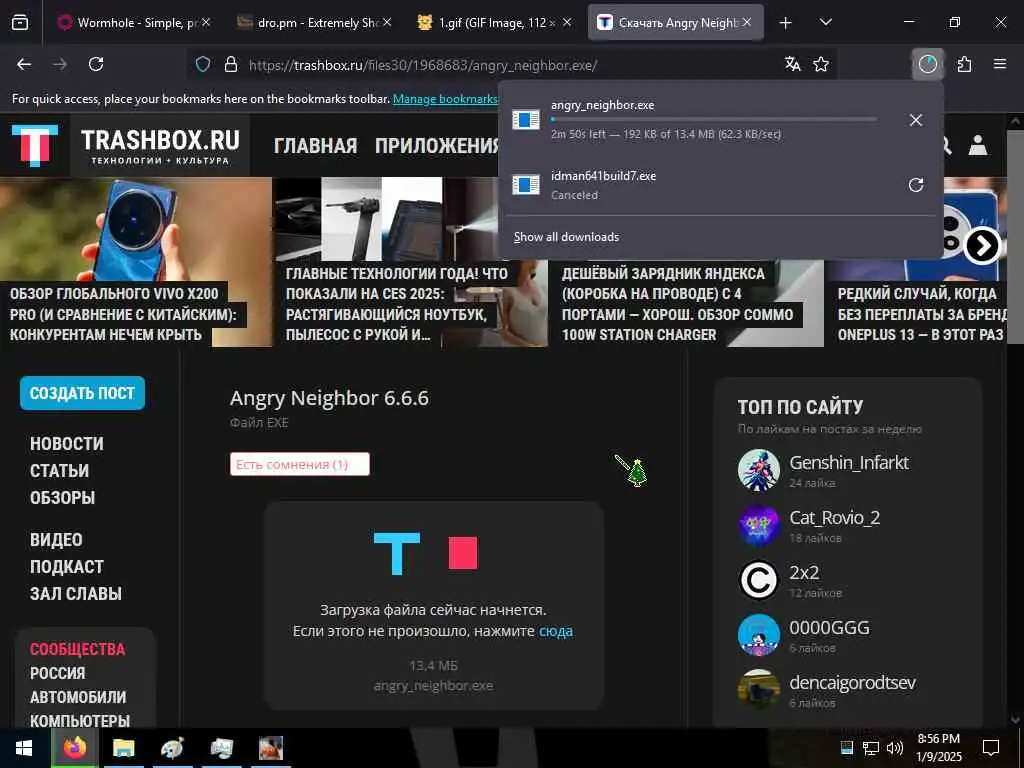Open the notification center icon

(x=991, y=748)
